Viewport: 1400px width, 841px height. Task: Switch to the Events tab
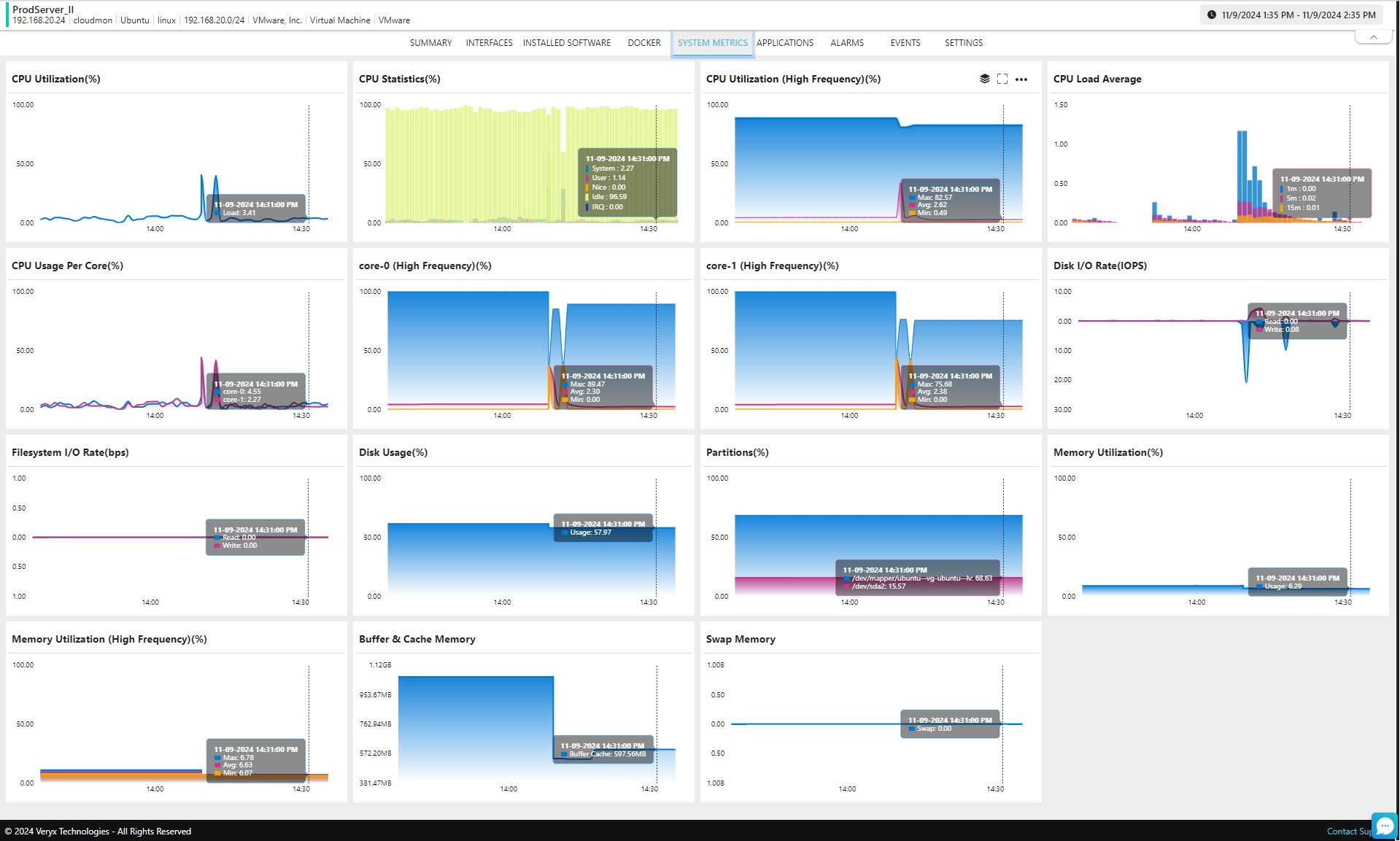(905, 43)
